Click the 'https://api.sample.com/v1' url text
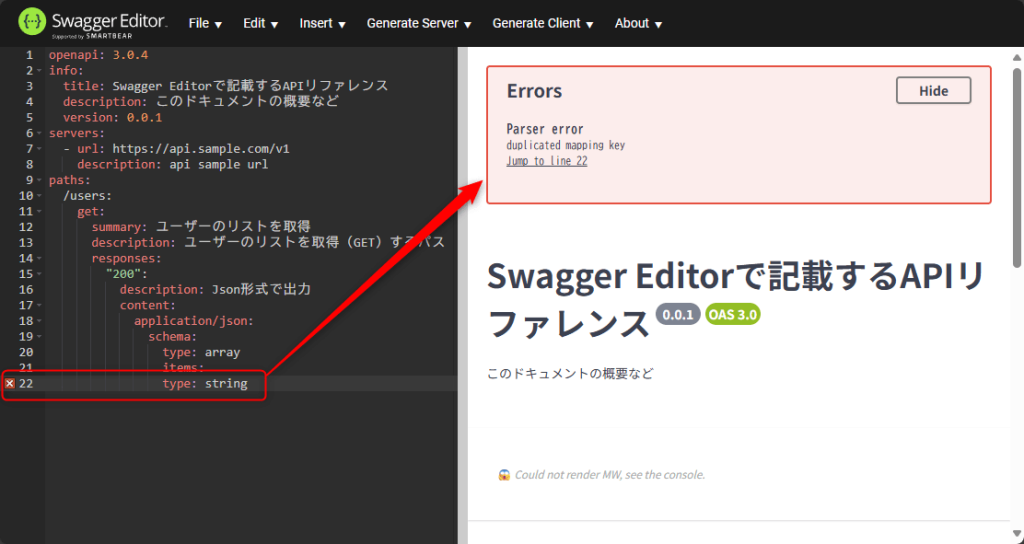The width and height of the screenshot is (1024, 544). pos(200,149)
